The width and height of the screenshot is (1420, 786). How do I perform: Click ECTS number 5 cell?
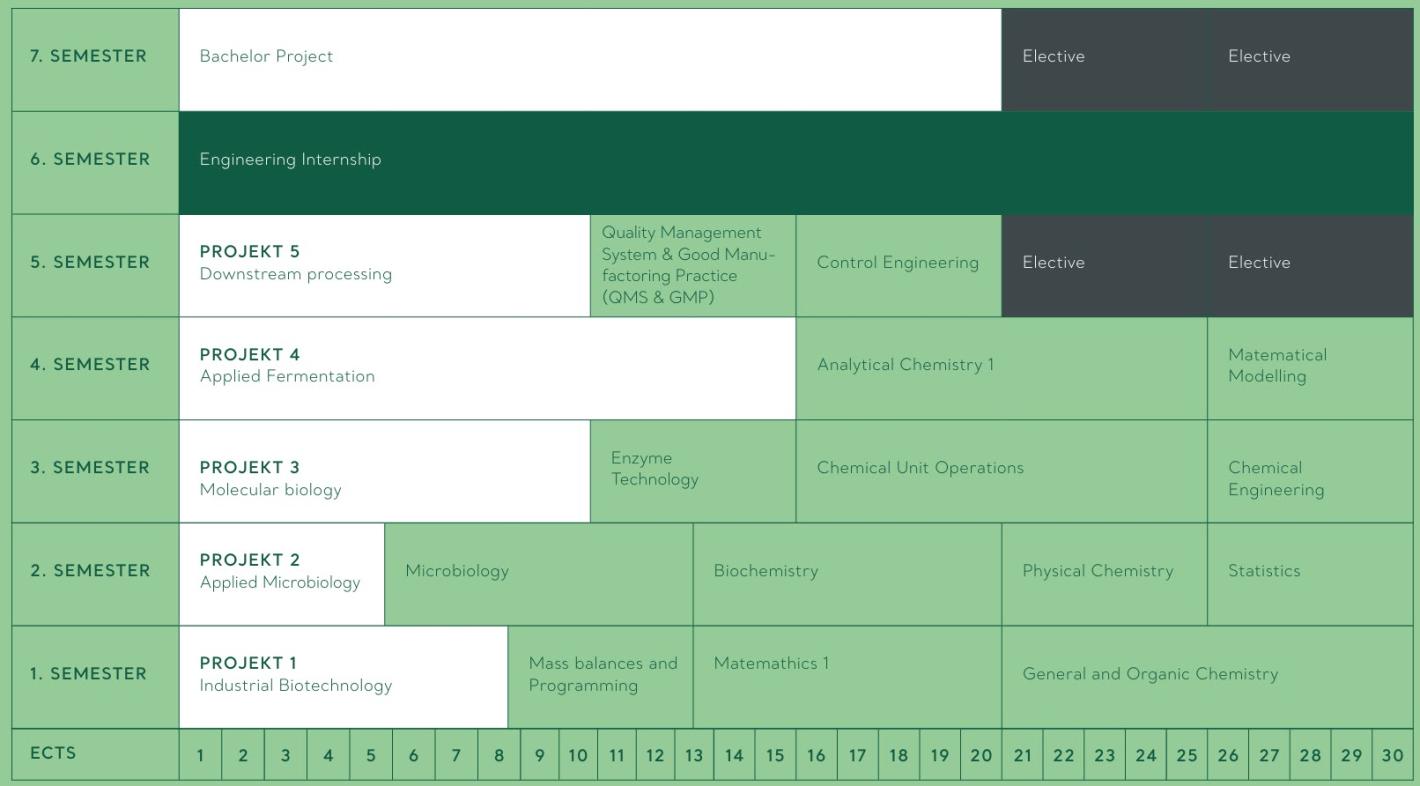[371, 756]
